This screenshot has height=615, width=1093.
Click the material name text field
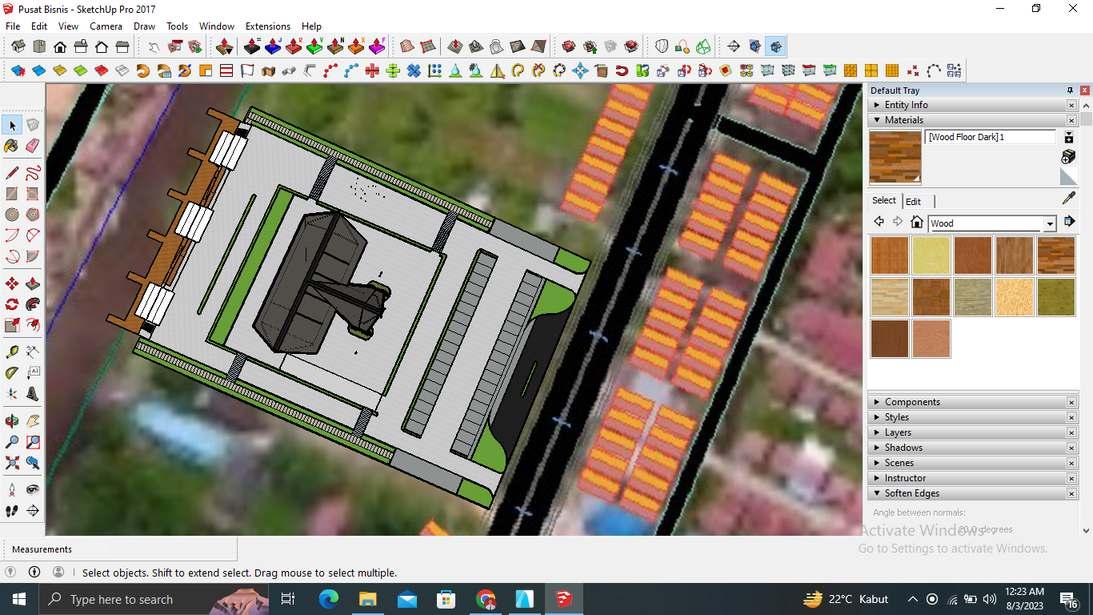(x=989, y=137)
